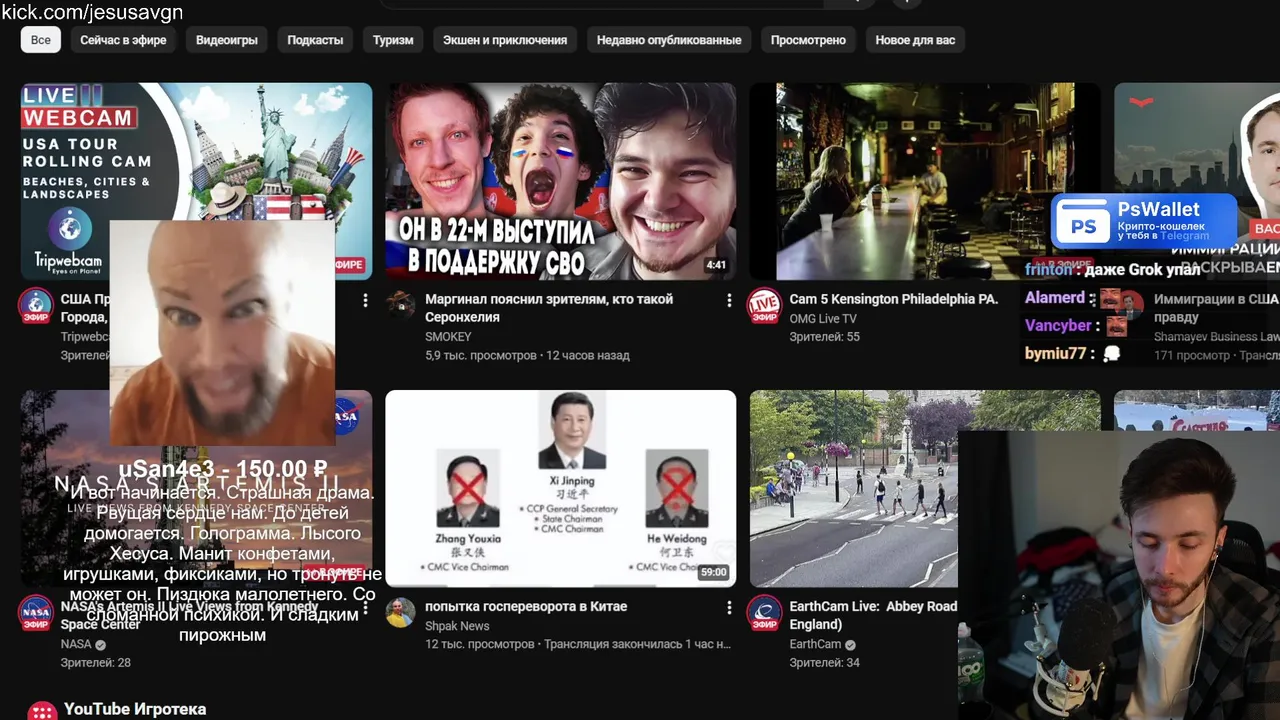This screenshot has height=720, width=1280.
Task: Click the PsWallet banner
Action: point(1144,221)
